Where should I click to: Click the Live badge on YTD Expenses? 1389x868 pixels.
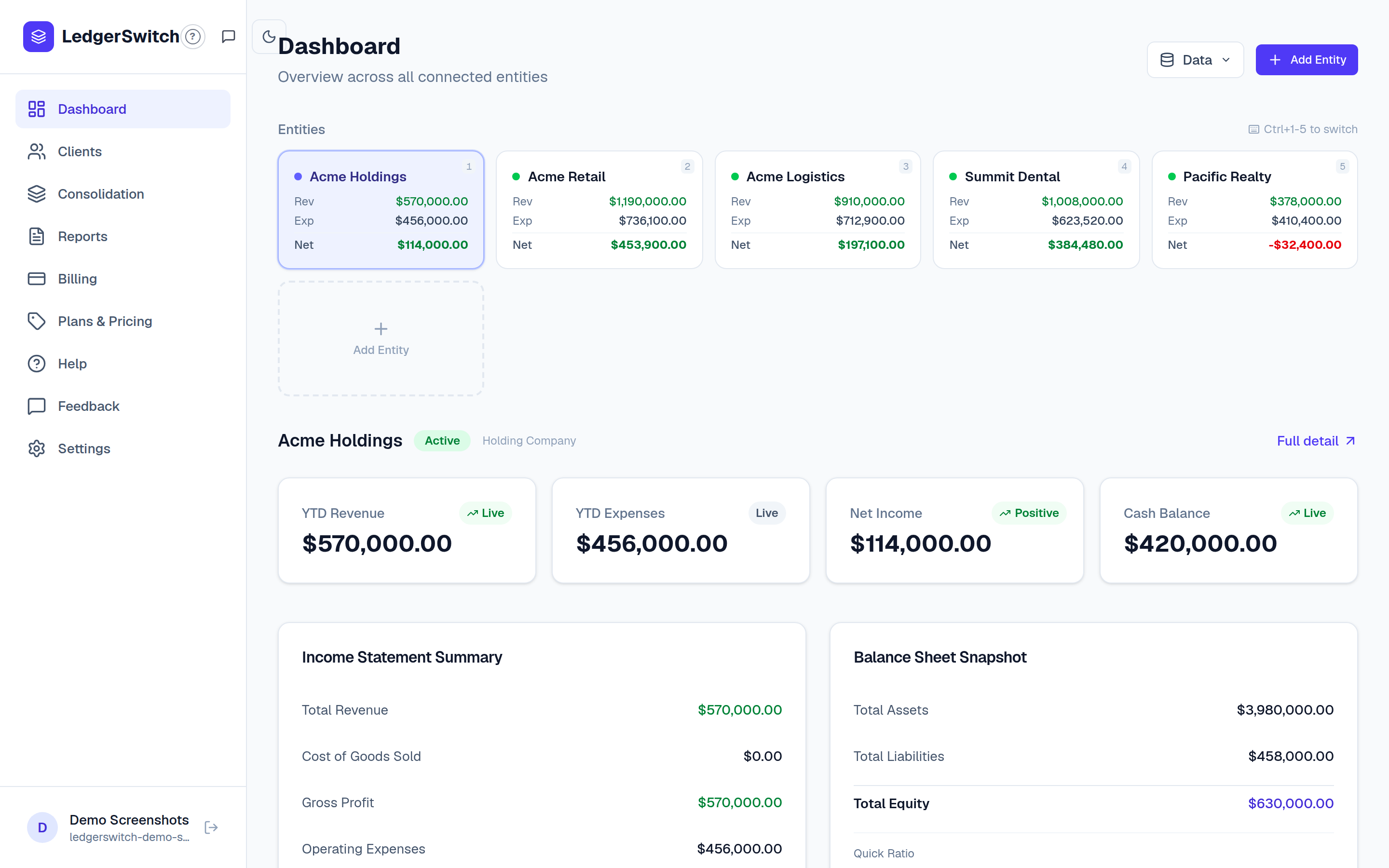[767, 513]
